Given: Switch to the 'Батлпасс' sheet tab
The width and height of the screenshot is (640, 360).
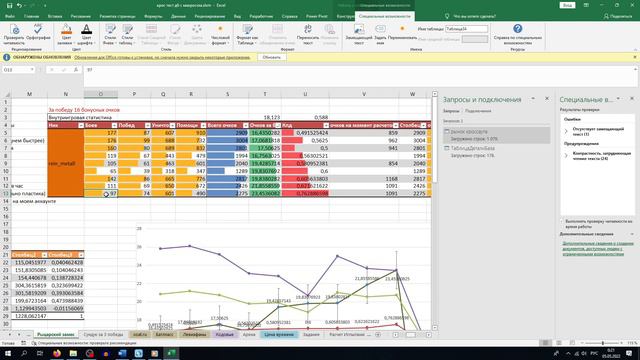Looking at the screenshot, I should click(x=164, y=335).
